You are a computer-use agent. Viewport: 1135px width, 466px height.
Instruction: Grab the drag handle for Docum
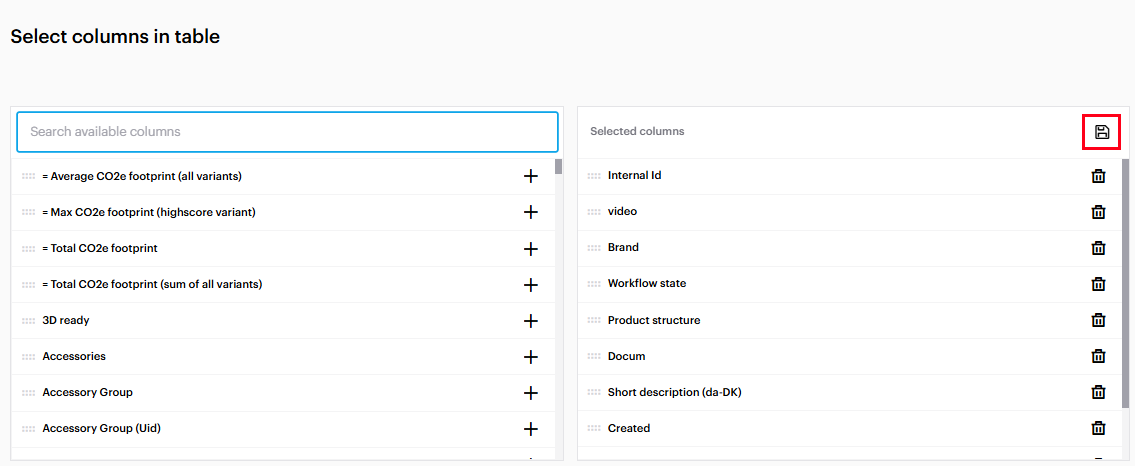pyautogui.click(x=594, y=357)
